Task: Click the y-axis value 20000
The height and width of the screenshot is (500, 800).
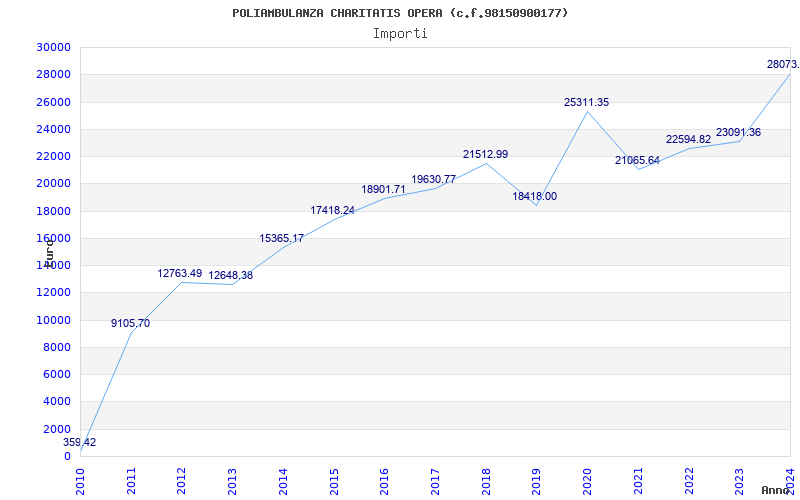Action: [x=54, y=184]
